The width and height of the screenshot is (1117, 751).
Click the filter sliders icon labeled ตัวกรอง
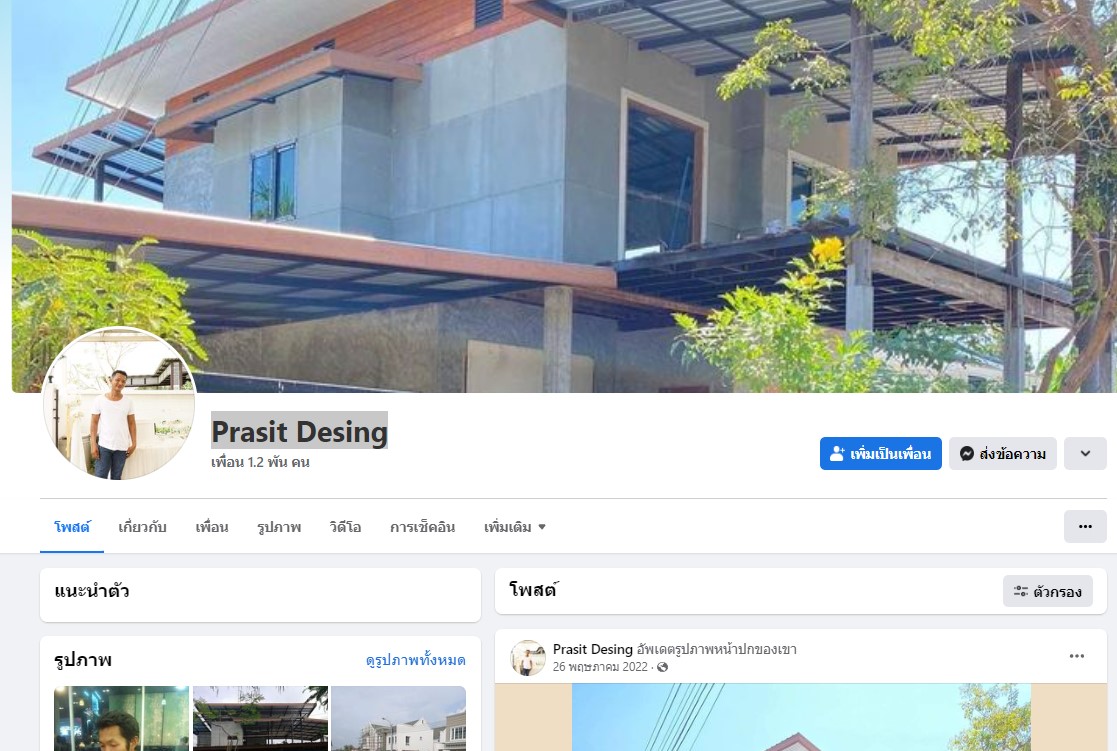tap(1021, 591)
